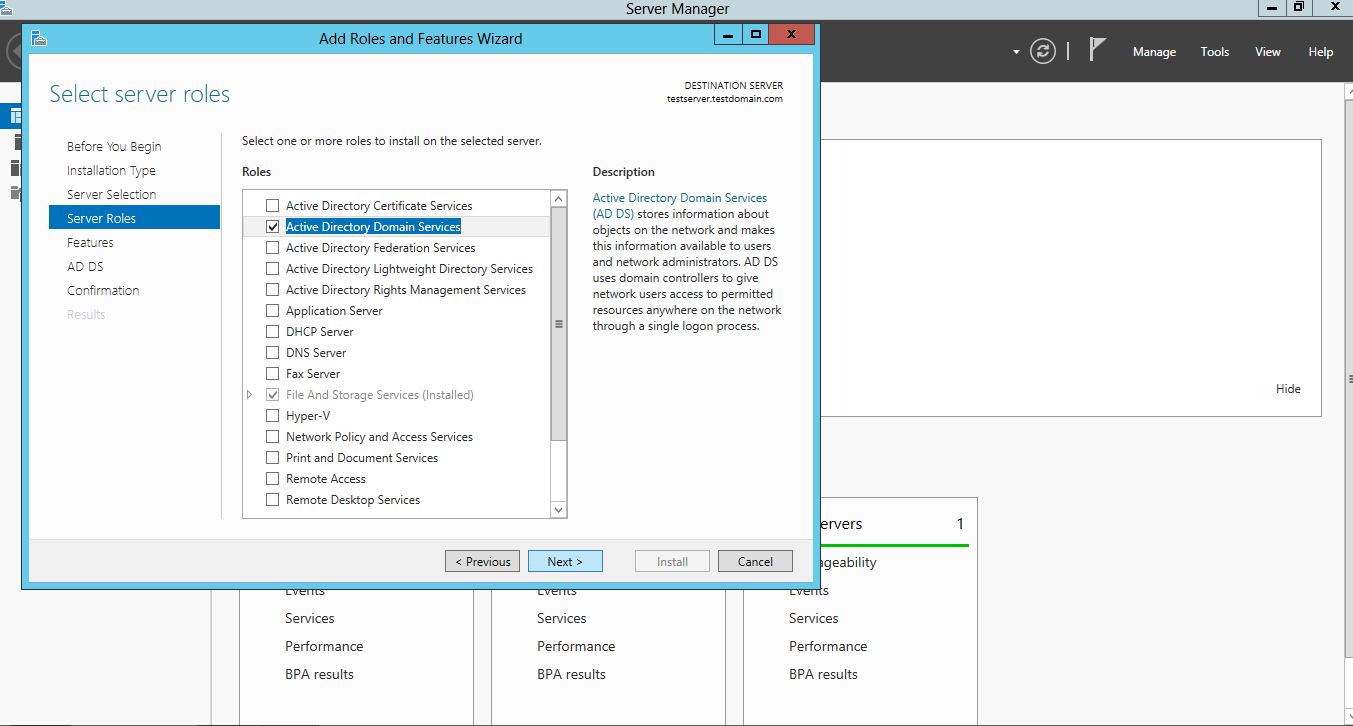Click Hide link in the welcome tile
This screenshot has width=1353, height=726.
(x=1288, y=389)
